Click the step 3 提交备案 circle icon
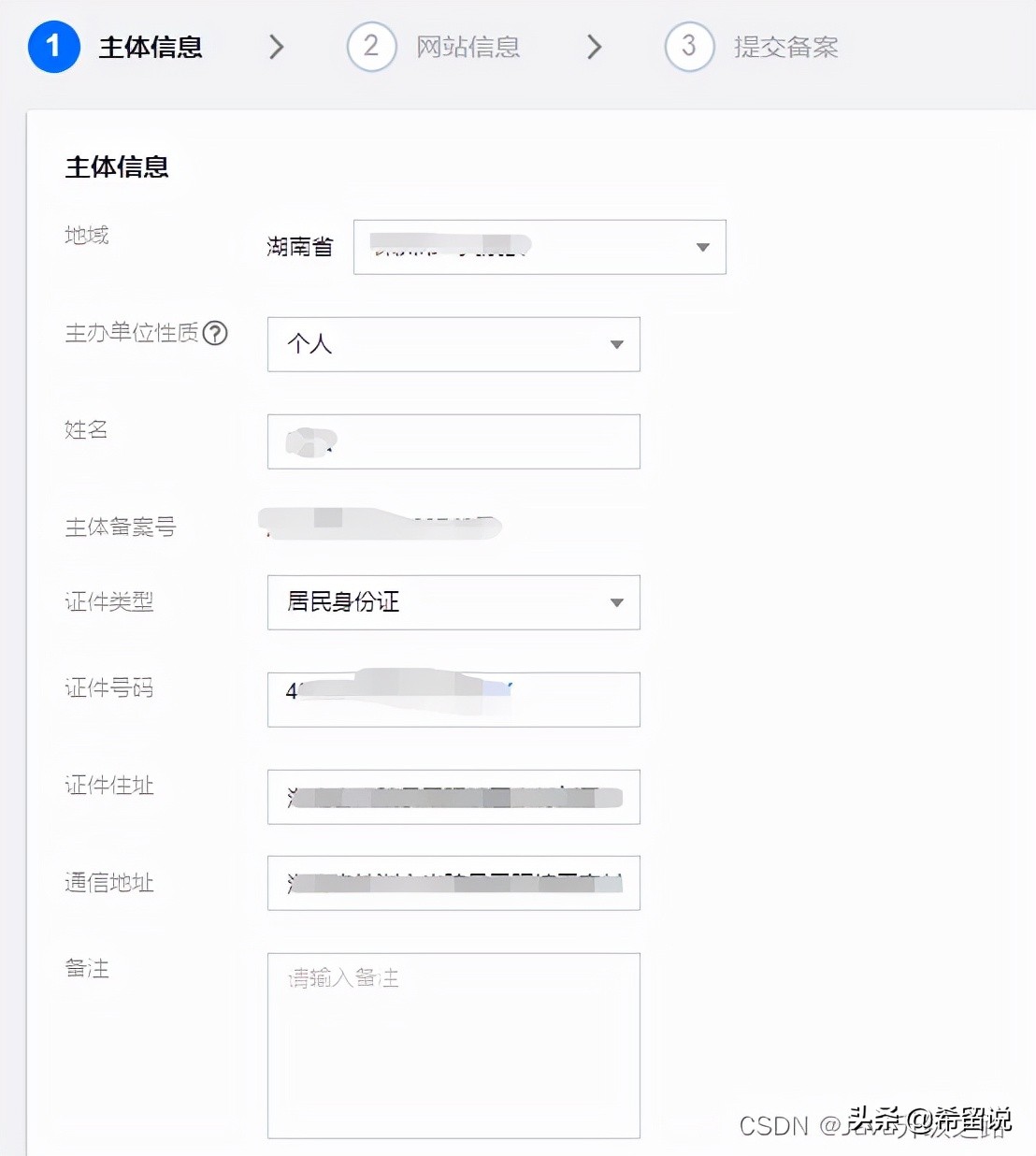Viewport: 1036px width, 1156px height. (689, 47)
